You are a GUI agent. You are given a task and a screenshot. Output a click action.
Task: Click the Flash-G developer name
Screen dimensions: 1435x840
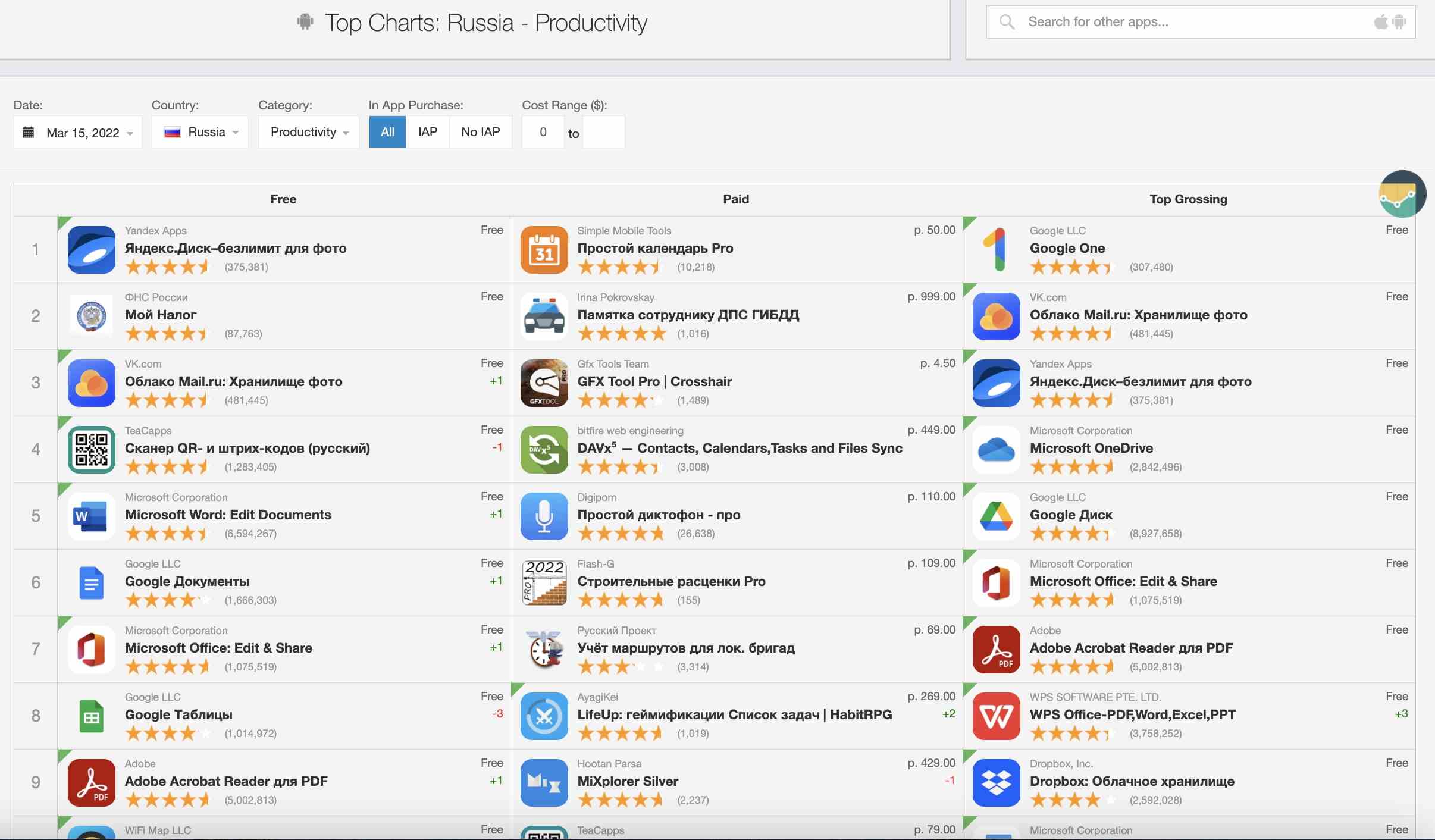[596, 563]
